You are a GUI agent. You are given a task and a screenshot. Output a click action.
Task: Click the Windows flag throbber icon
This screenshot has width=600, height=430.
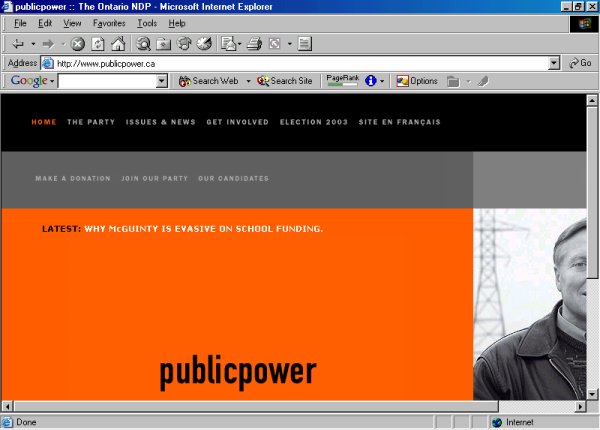click(x=584, y=24)
